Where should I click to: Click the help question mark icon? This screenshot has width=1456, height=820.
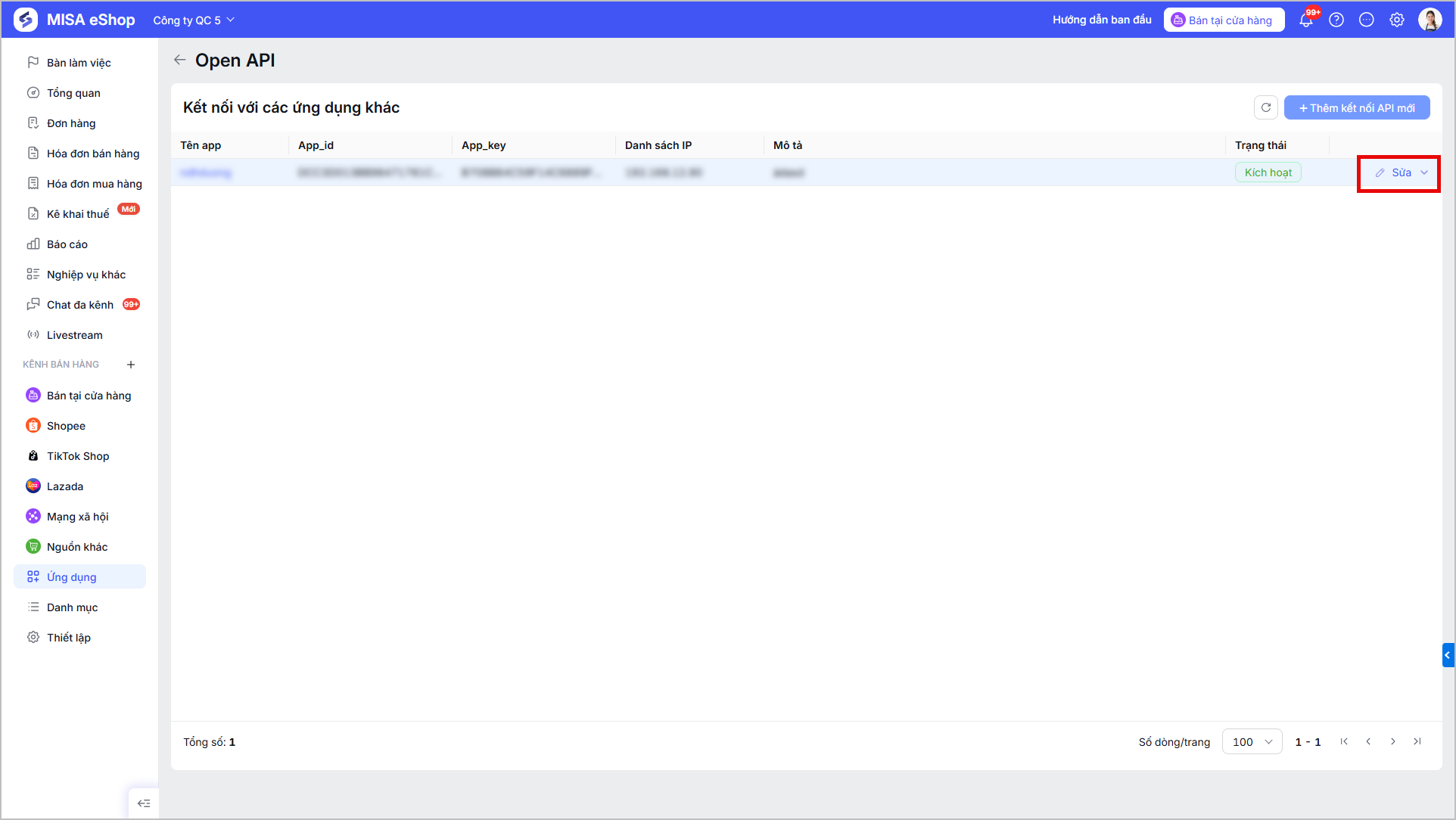[1336, 20]
